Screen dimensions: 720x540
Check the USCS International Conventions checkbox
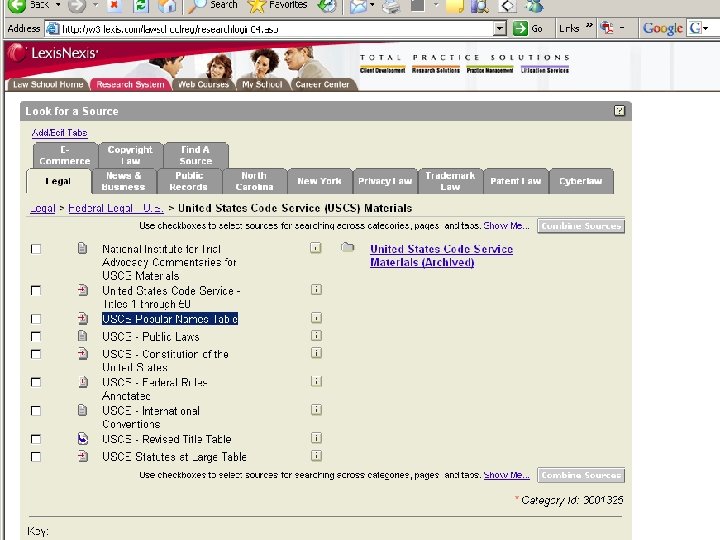click(36, 411)
